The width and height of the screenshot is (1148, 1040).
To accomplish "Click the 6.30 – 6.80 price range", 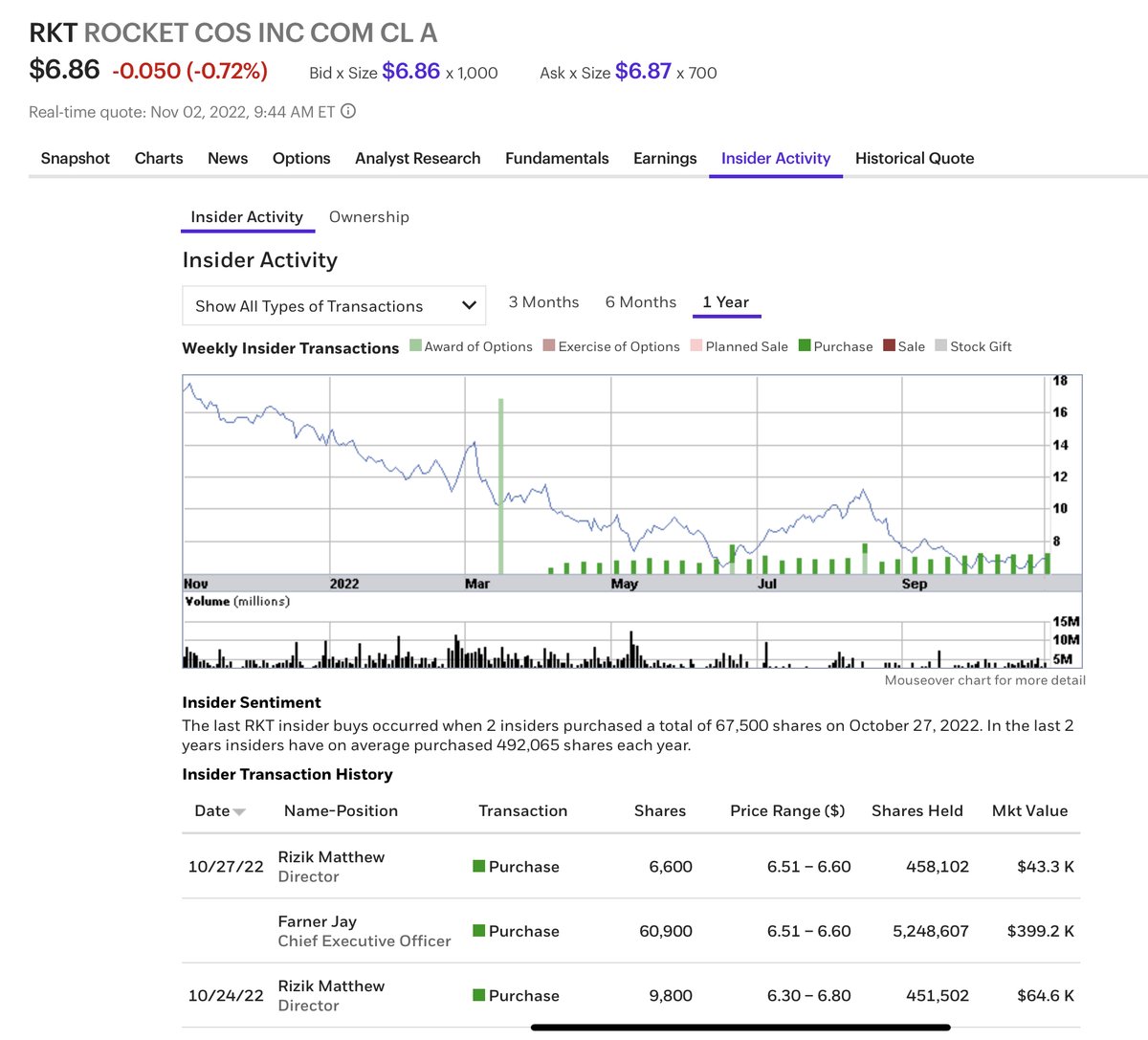I will 808,996.
